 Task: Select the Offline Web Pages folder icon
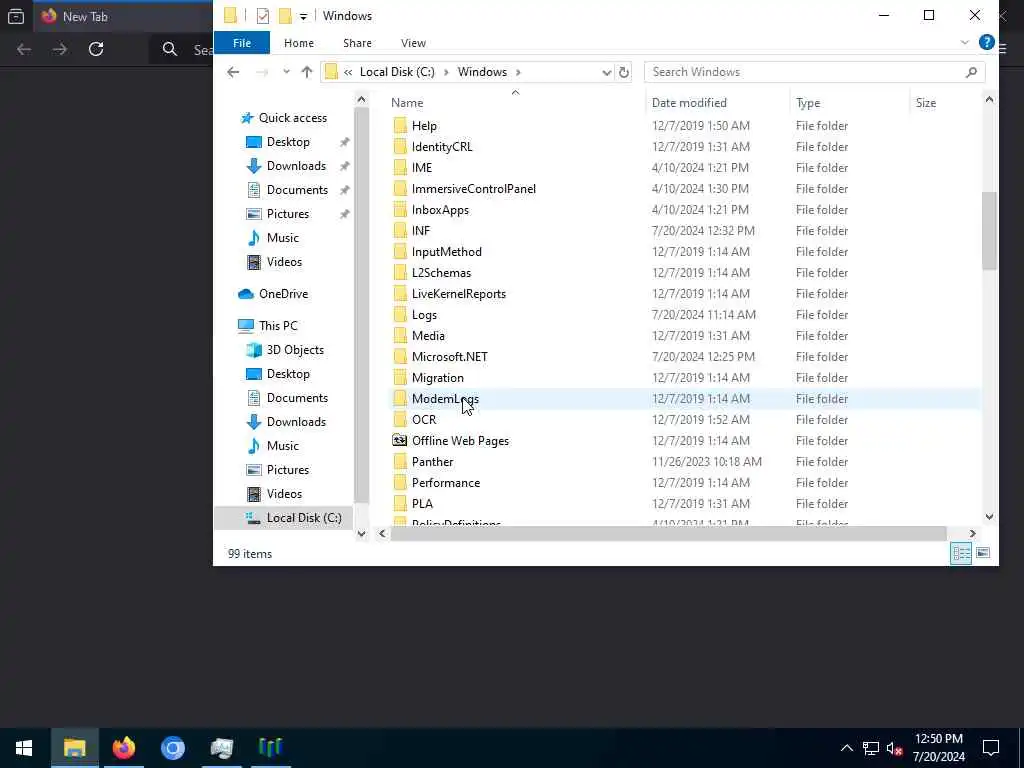(x=400, y=441)
